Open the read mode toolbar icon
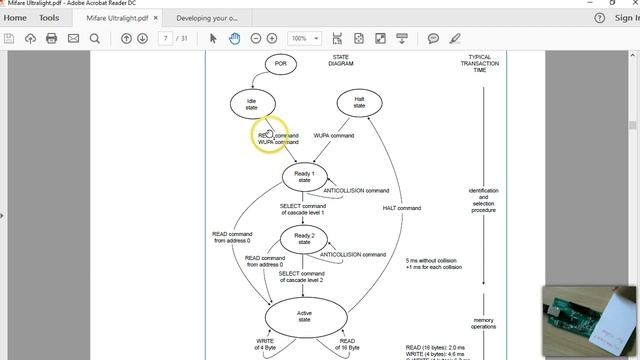640x360 pixels. [x=402, y=38]
